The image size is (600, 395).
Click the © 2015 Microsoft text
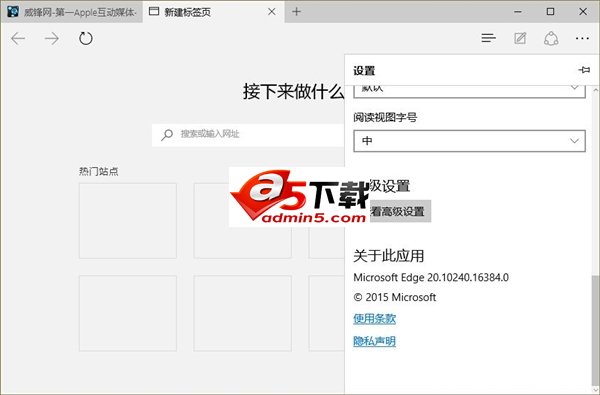[395, 297]
